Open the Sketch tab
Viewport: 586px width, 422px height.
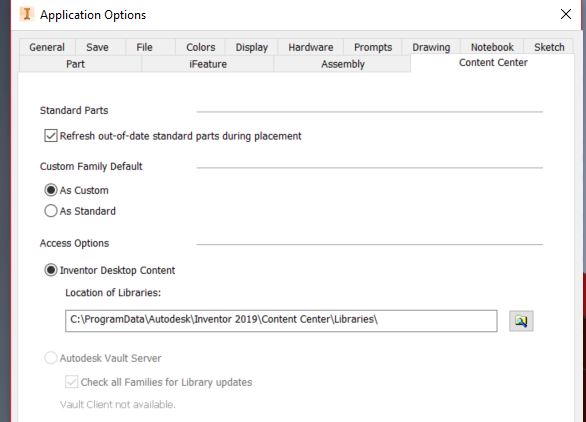pyautogui.click(x=549, y=47)
